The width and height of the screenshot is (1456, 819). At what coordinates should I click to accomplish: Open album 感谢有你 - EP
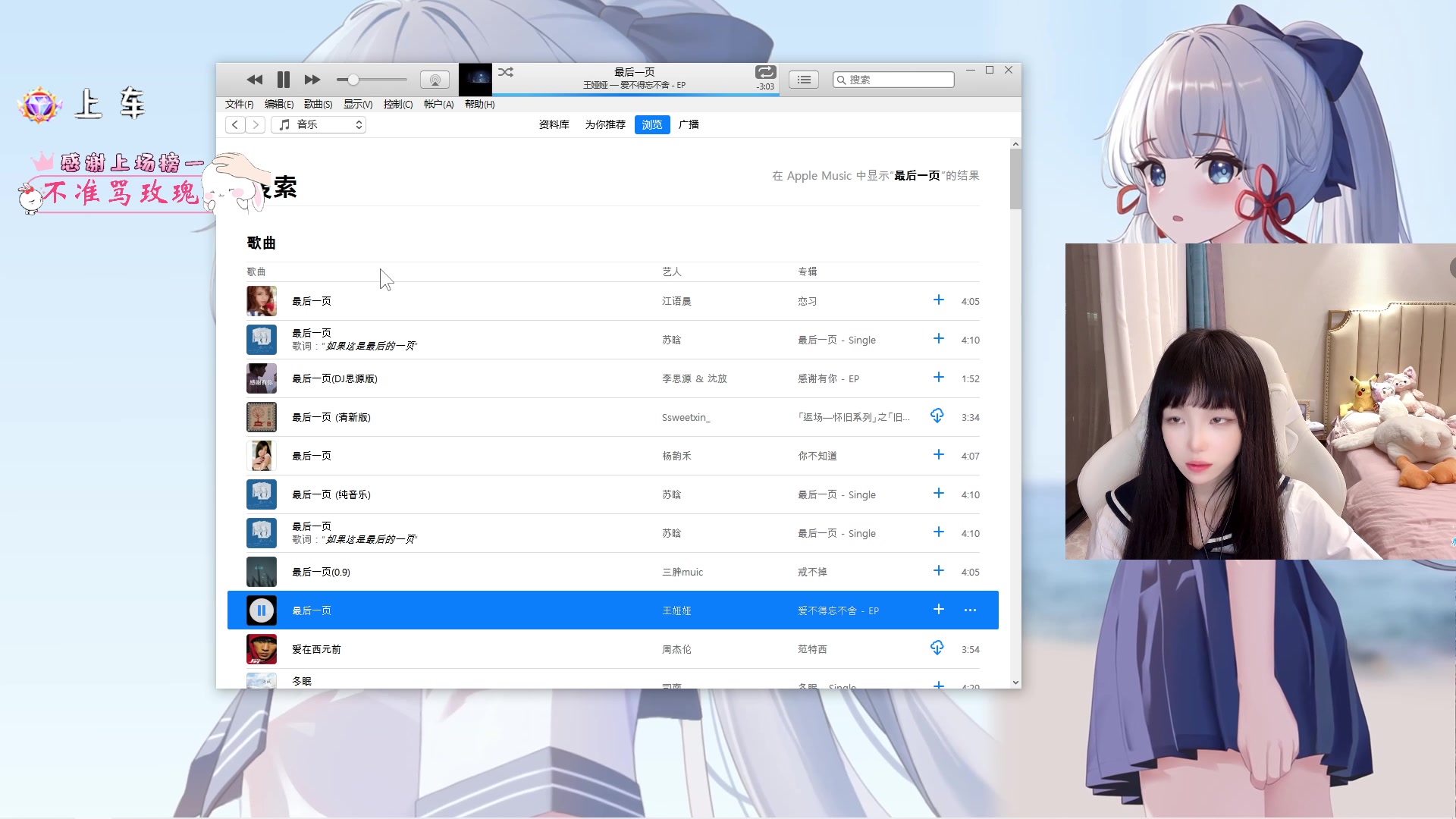click(828, 378)
